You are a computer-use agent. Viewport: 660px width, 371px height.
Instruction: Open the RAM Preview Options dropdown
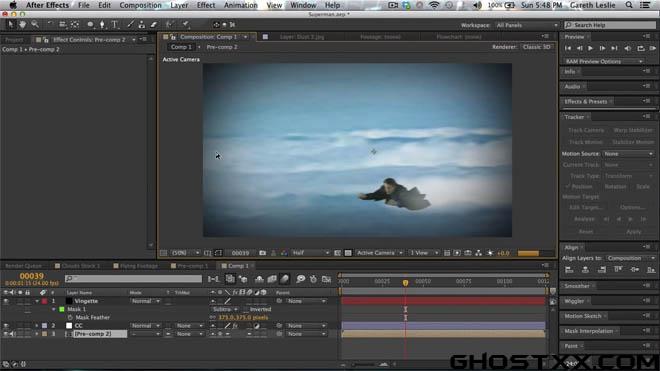click(604, 61)
